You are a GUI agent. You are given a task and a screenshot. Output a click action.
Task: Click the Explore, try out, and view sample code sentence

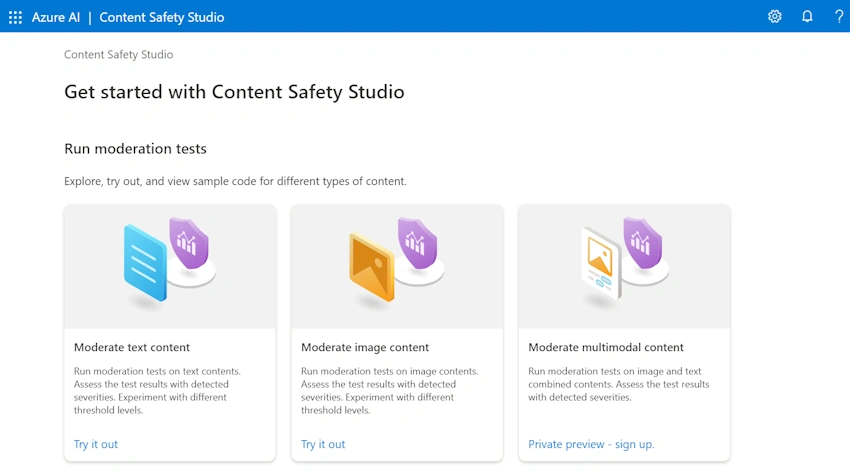click(x=235, y=181)
